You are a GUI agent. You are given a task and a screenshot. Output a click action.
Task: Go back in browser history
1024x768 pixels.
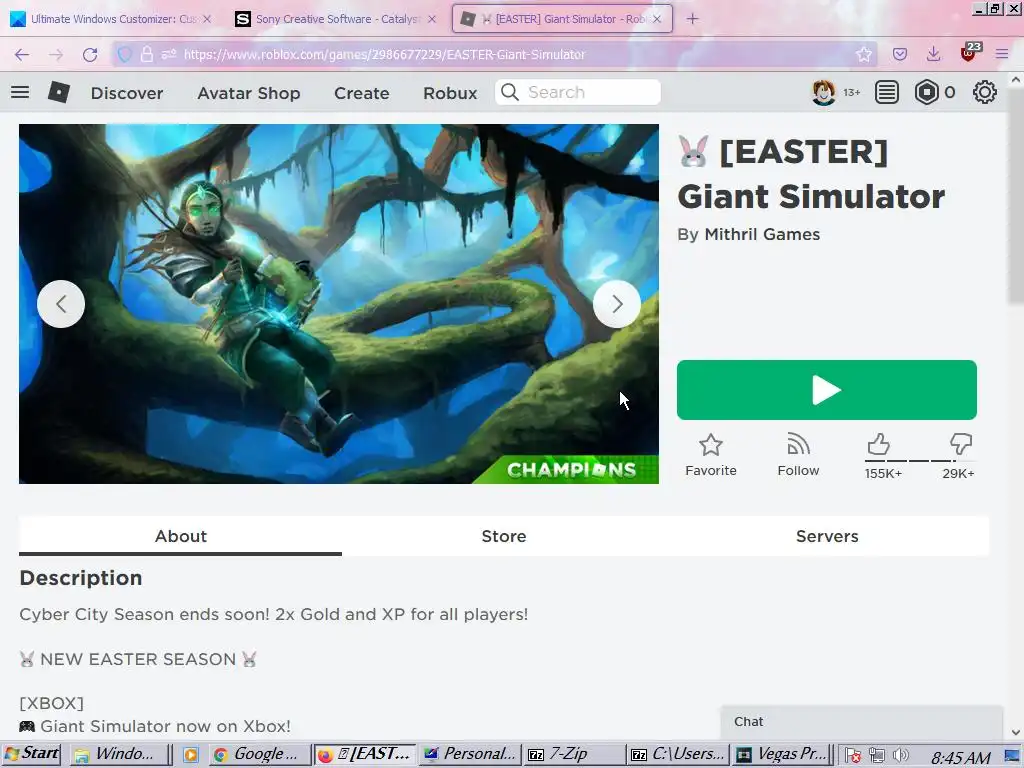[22, 54]
